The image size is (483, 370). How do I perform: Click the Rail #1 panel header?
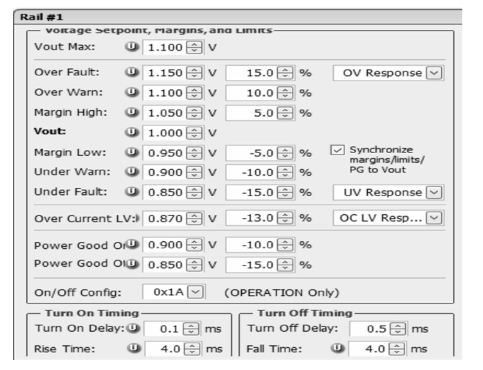[x=238, y=17]
